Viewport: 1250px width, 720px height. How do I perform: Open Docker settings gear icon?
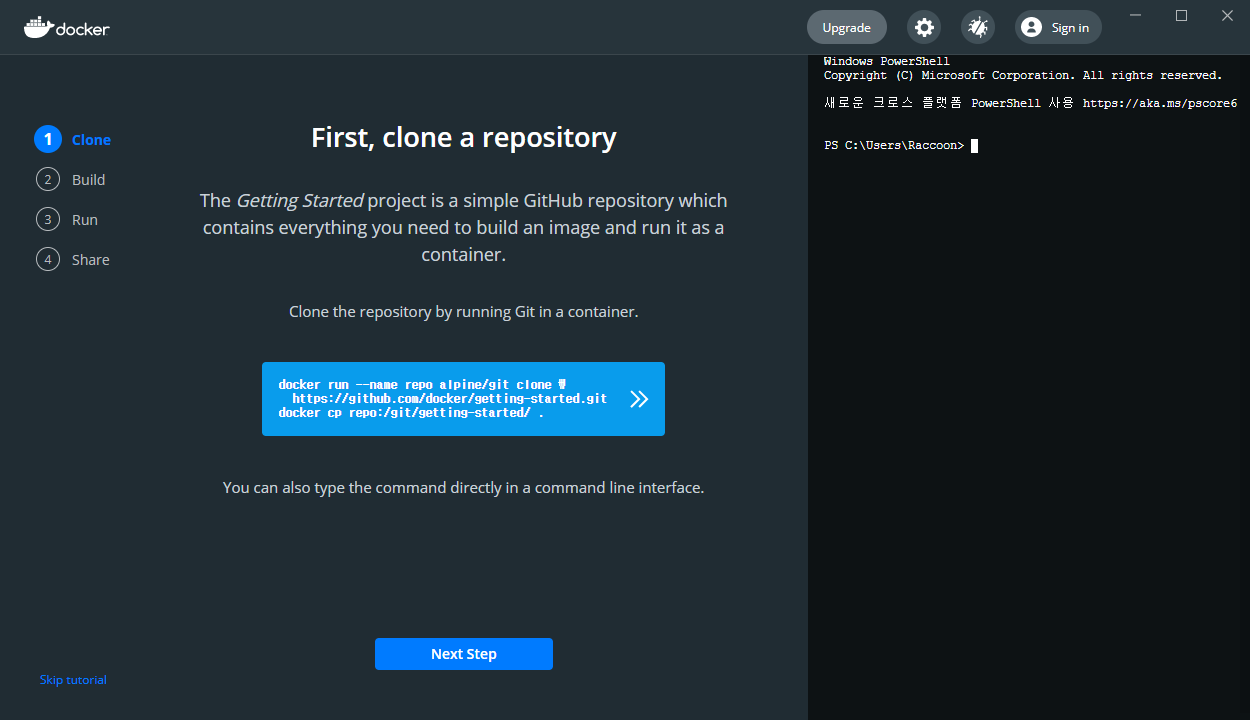(924, 27)
